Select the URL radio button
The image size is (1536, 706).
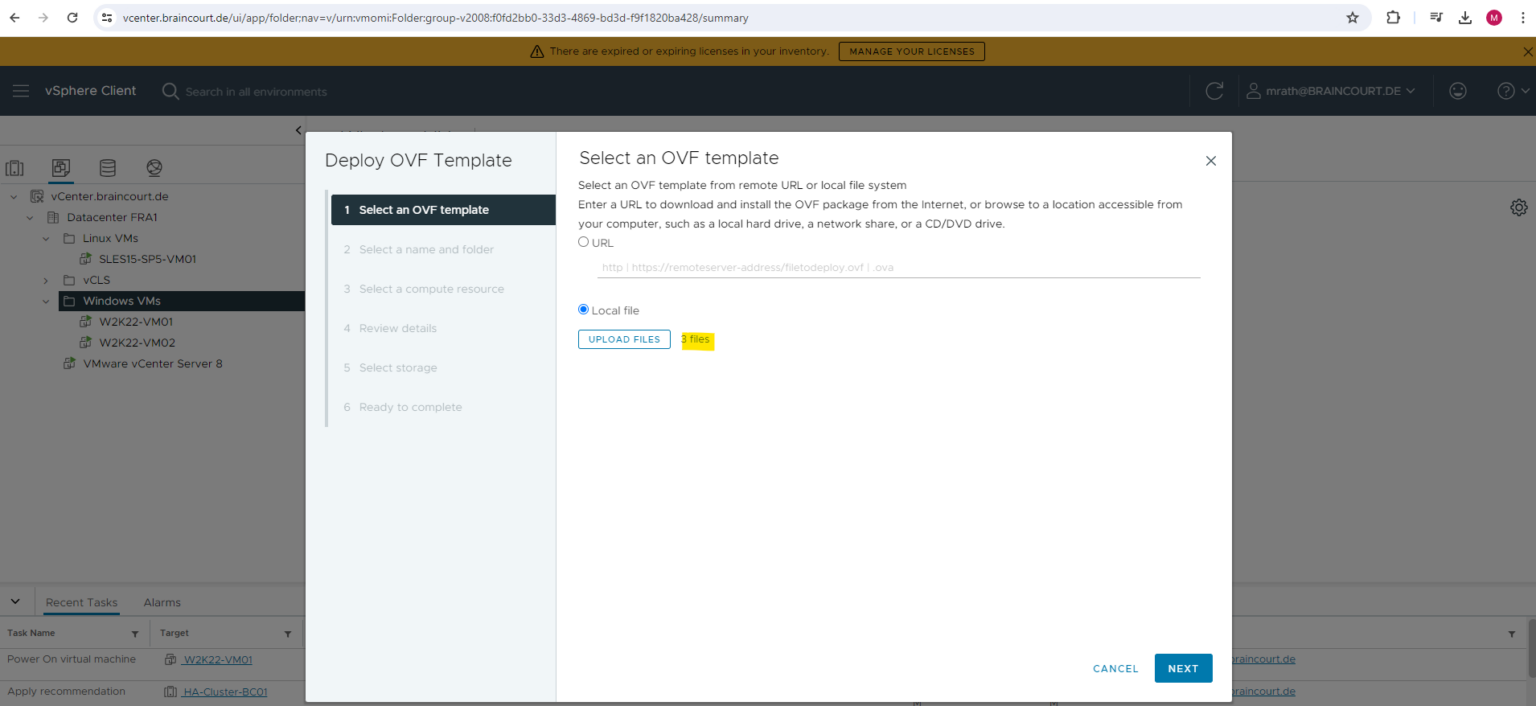click(x=583, y=241)
